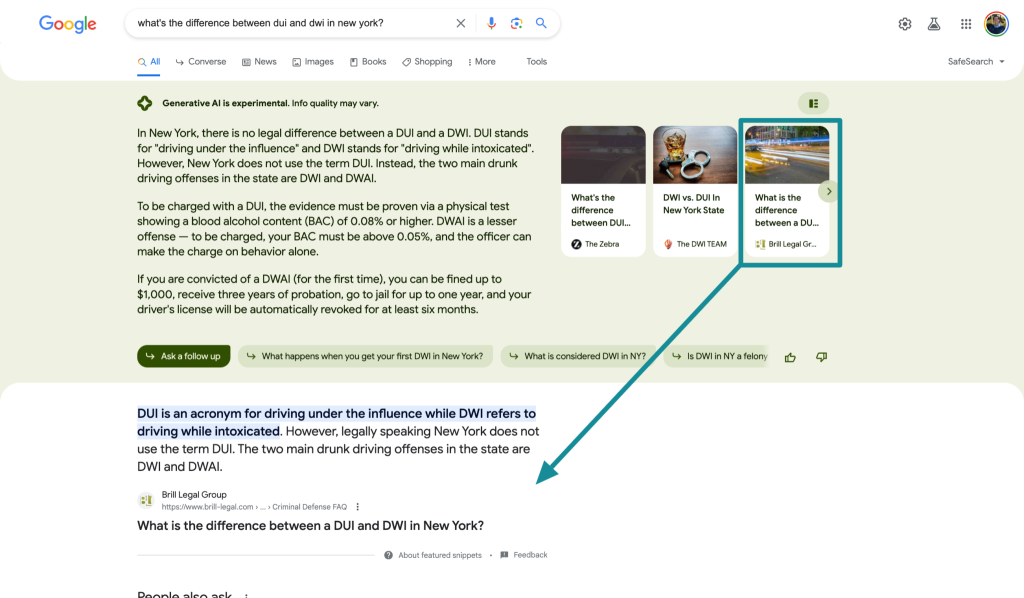Give thumbs down to AI answer
The width and height of the screenshot is (1024, 598).
point(822,357)
